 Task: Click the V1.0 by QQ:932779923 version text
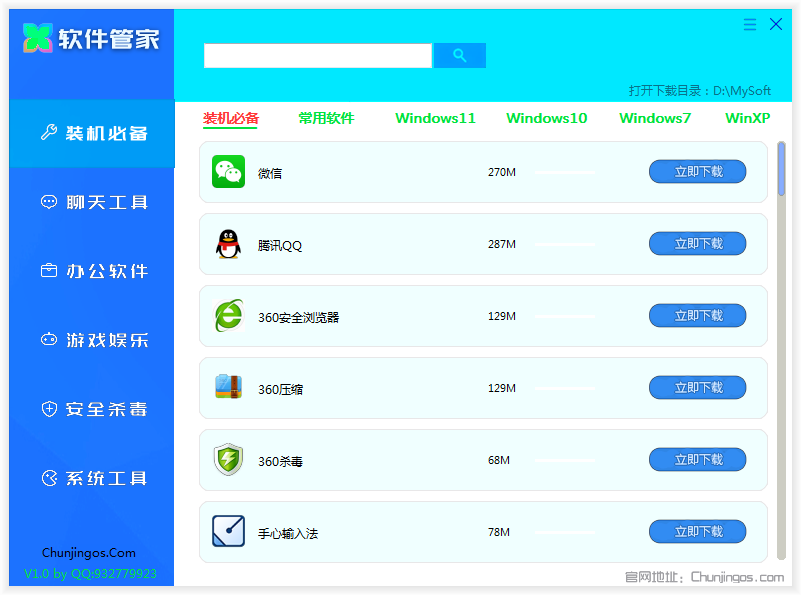(x=90, y=574)
